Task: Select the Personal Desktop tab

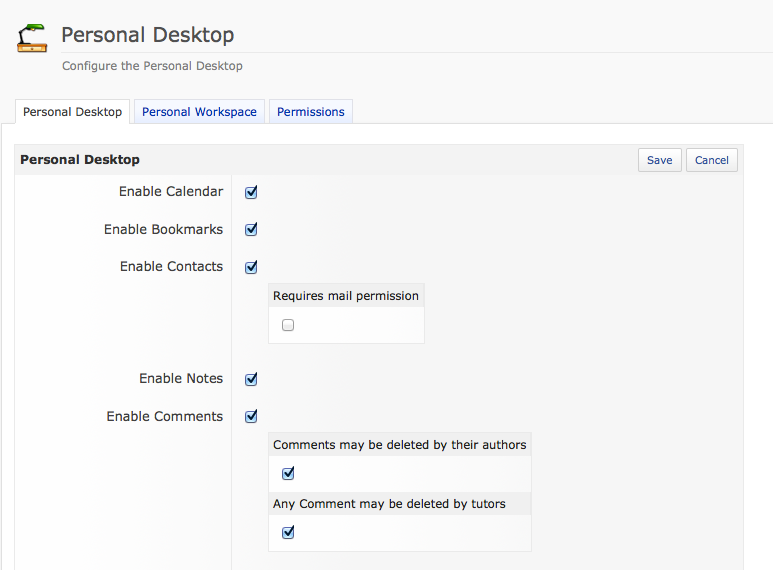Action: point(72,112)
